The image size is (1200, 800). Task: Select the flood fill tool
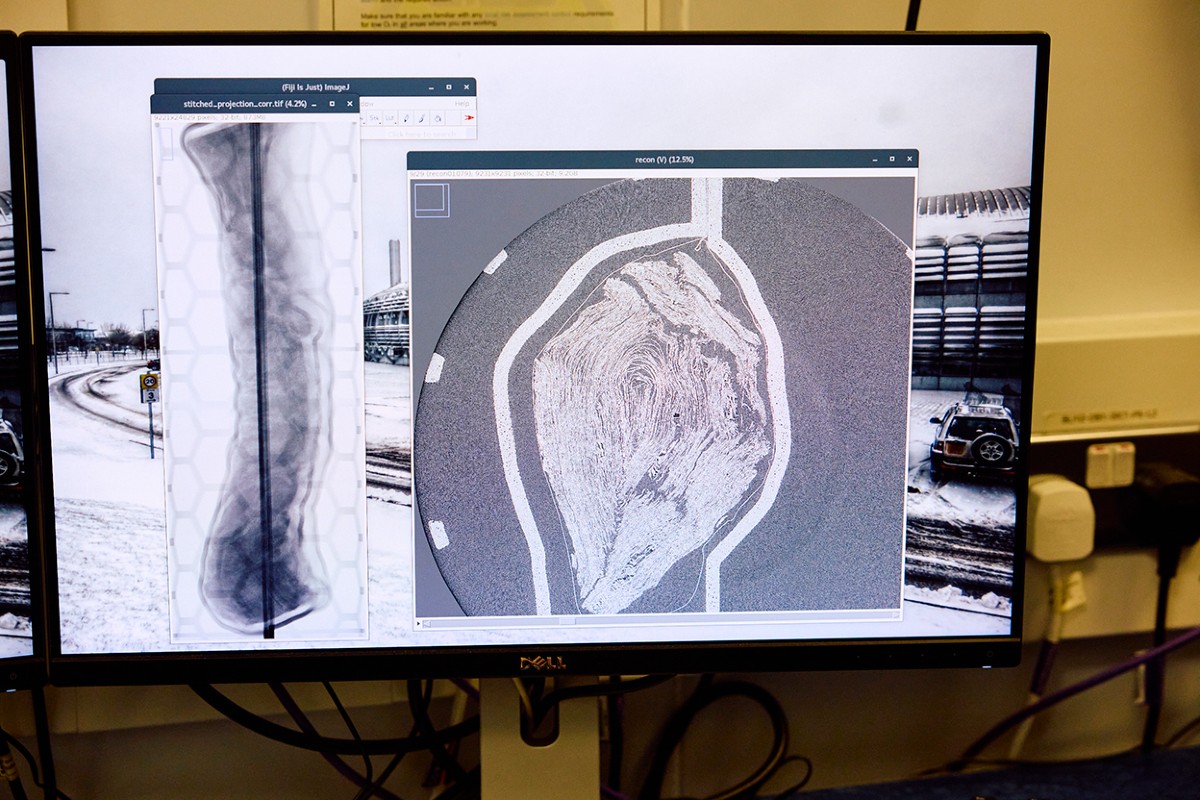[x=439, y=119]
